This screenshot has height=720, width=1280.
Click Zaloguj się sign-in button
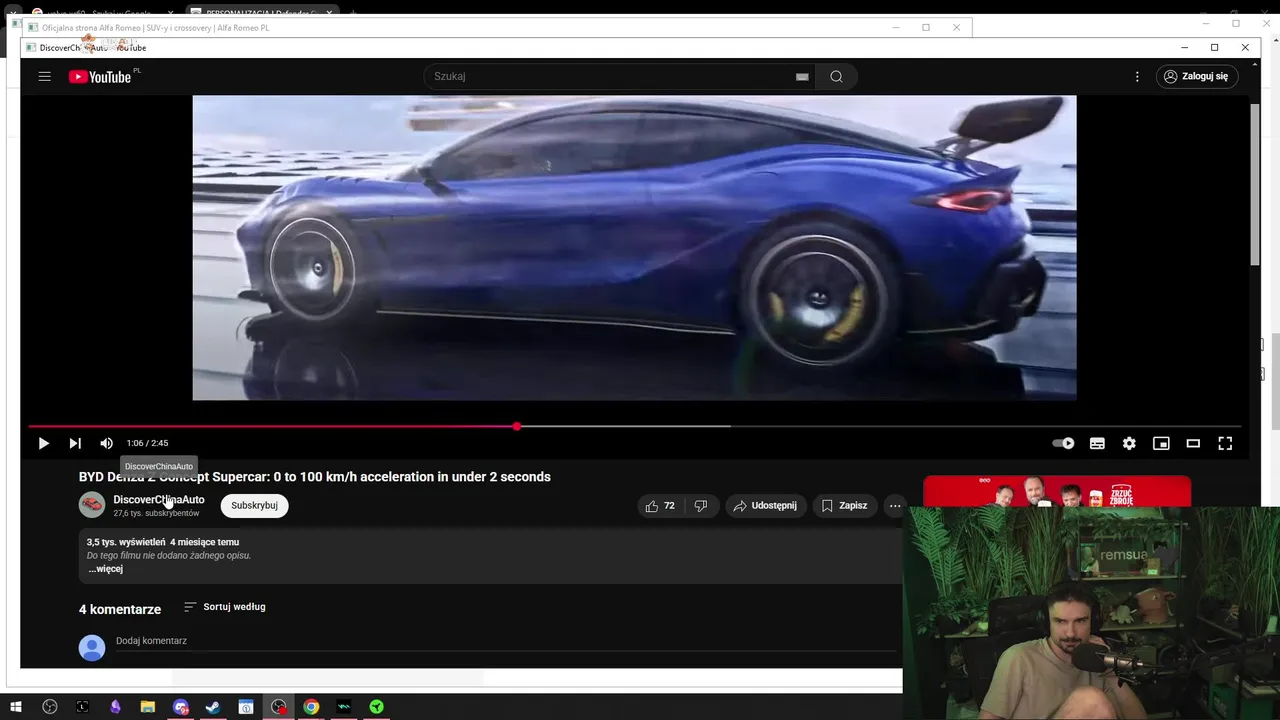[x=1197, y=76]
